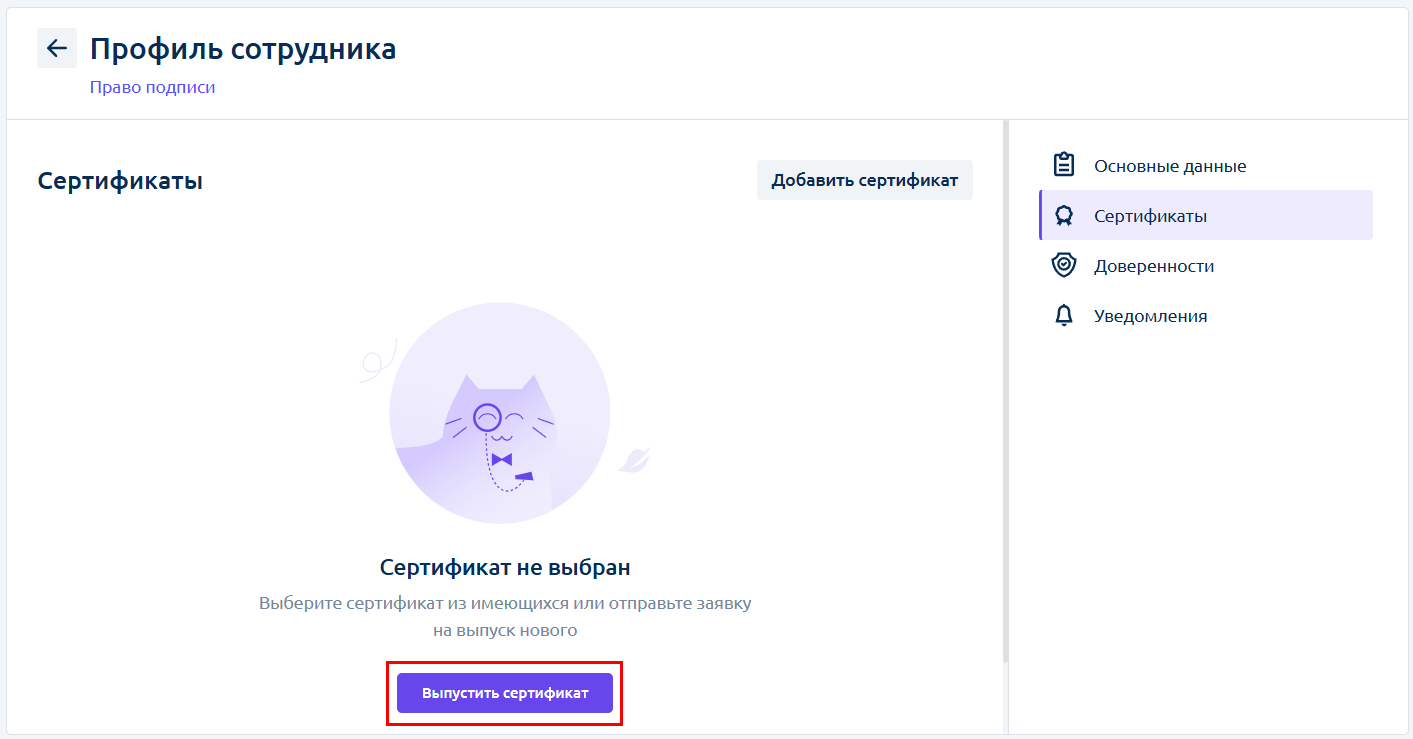Click the bell icon for Уведомления

tap(1064, 316)
